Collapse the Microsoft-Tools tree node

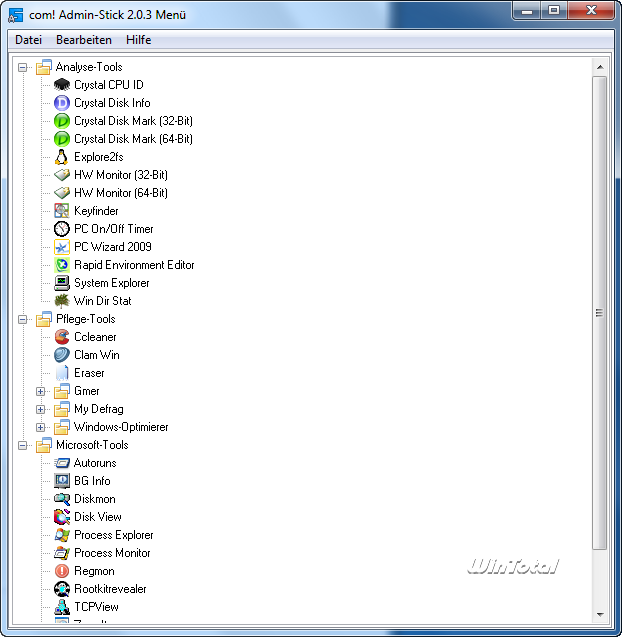[x=23, y=446]
